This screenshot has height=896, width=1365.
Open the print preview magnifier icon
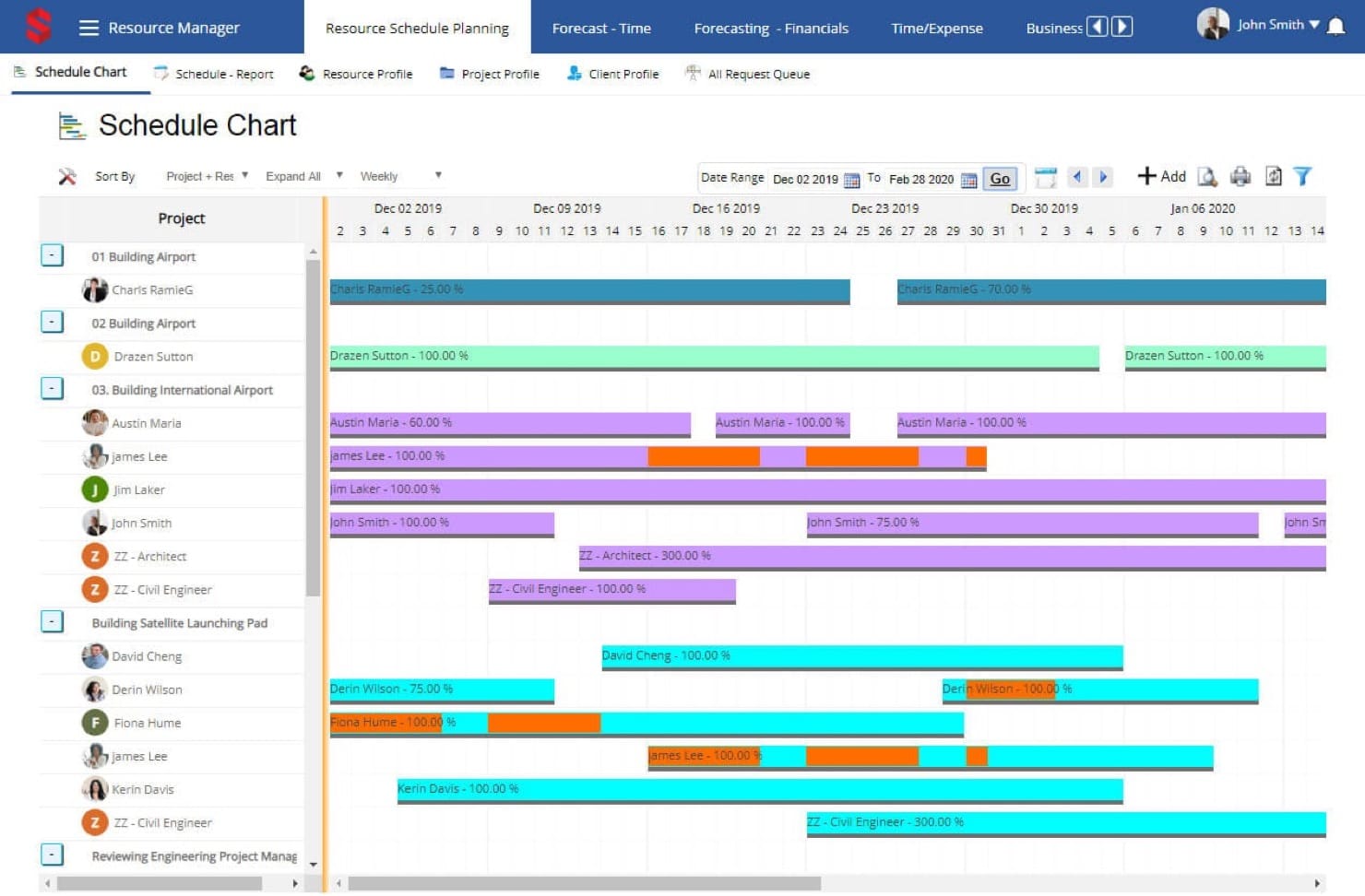point(1207,176)
